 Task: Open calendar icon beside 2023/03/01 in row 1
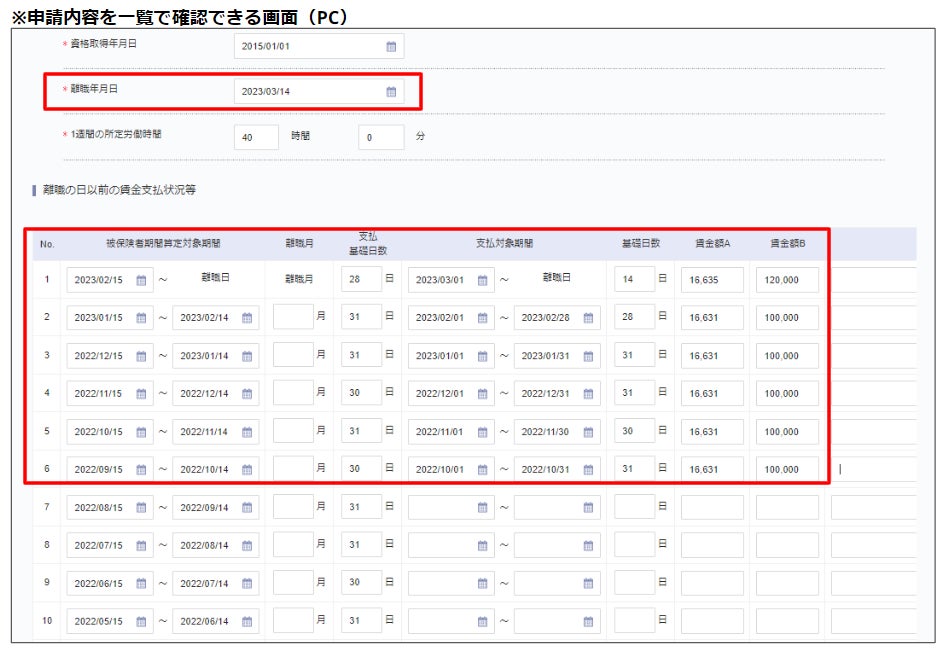click(483, 280)
